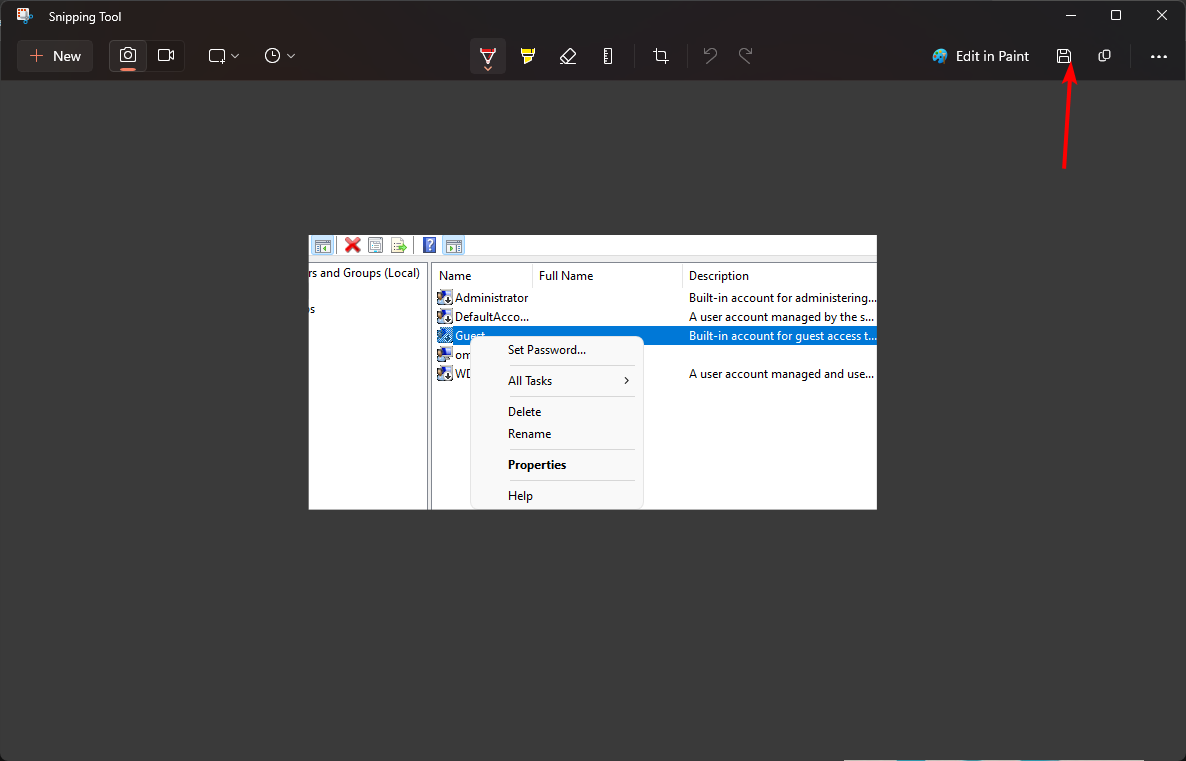Select the ballpoint pen tool
Screen dimensions: 1186x761
coord(487,52)
